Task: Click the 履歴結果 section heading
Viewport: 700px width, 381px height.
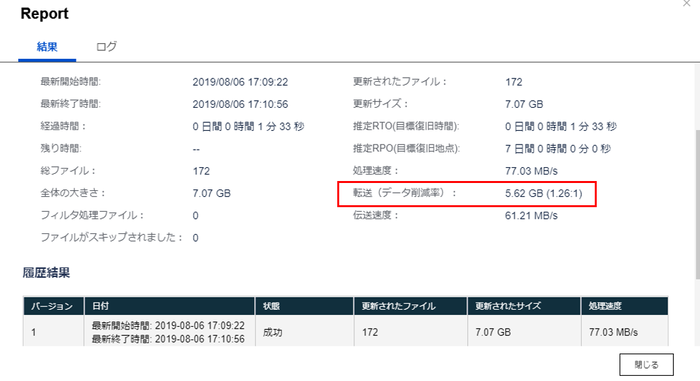Action: click(x=46, y=272)
